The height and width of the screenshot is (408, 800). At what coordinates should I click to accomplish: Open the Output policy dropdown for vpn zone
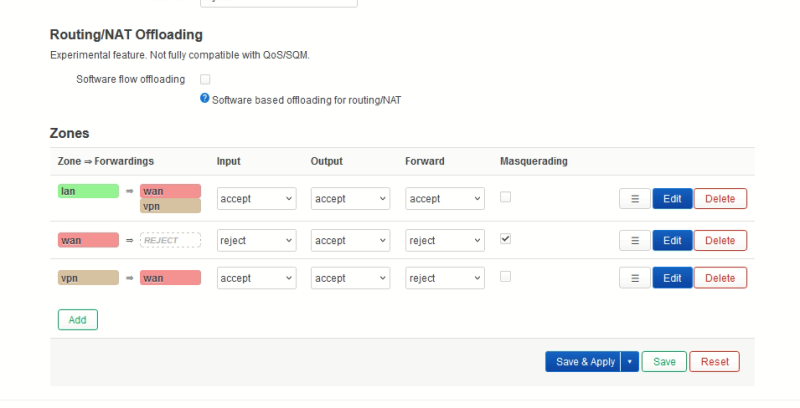click(351, 278)
